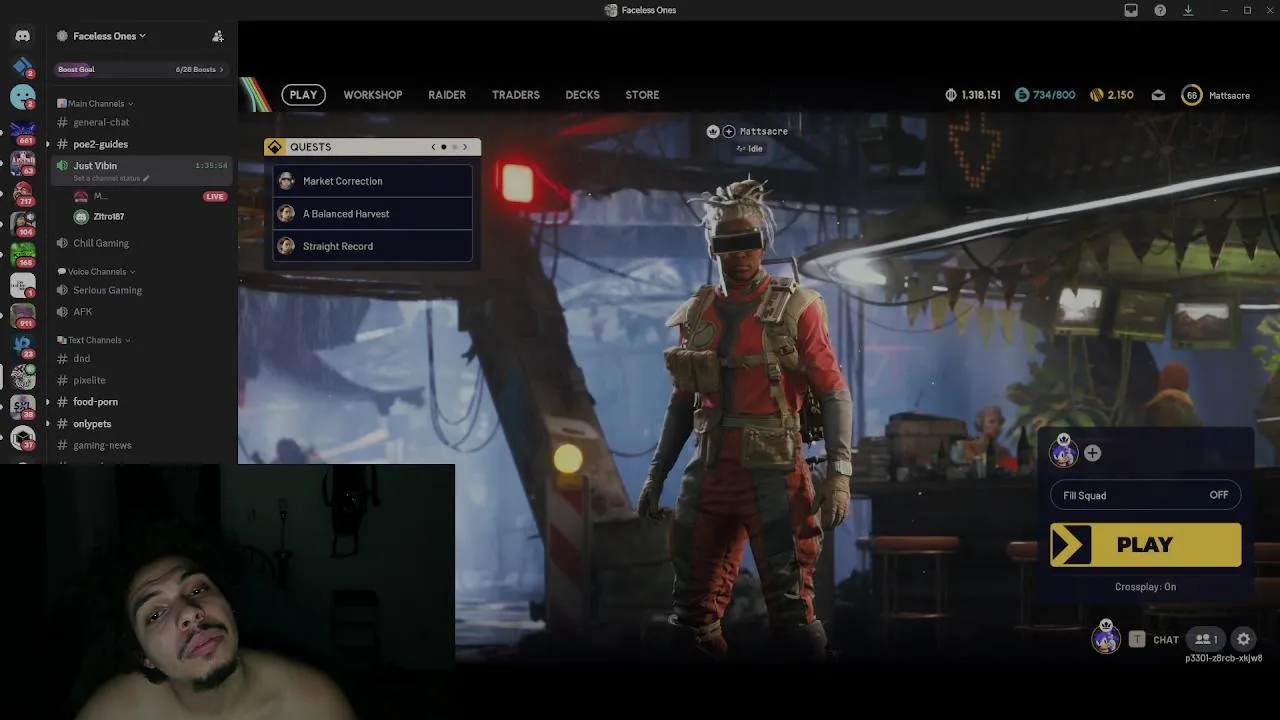Select the PLAY tab in game menu
Image resolution: width=1280 pixels, height=720 pixels.
click(x=303, y=95)
